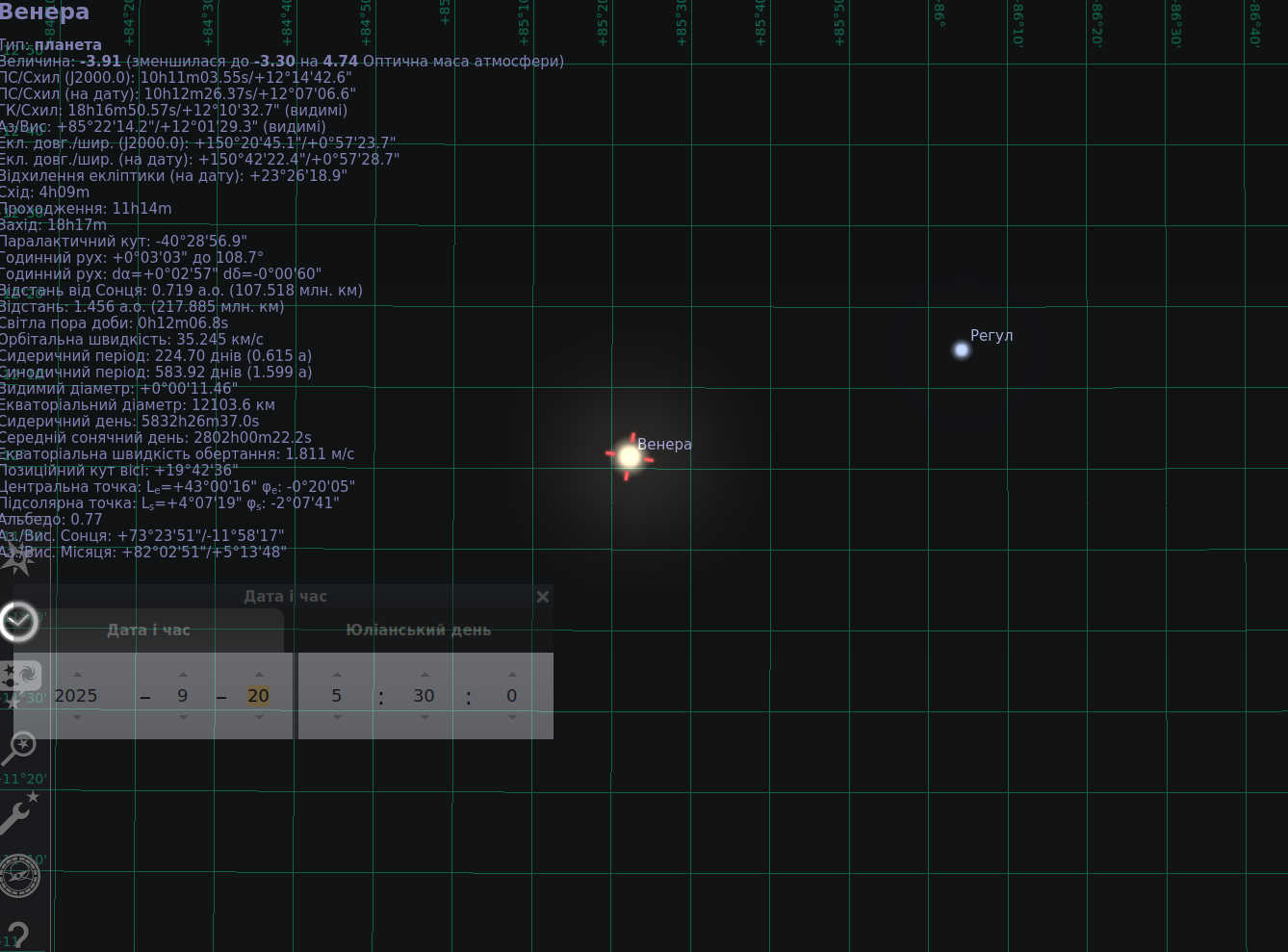Open astronomical calculations astrolabe icon
Viewport: 1288px width, 952px height.
pos(18,876)
